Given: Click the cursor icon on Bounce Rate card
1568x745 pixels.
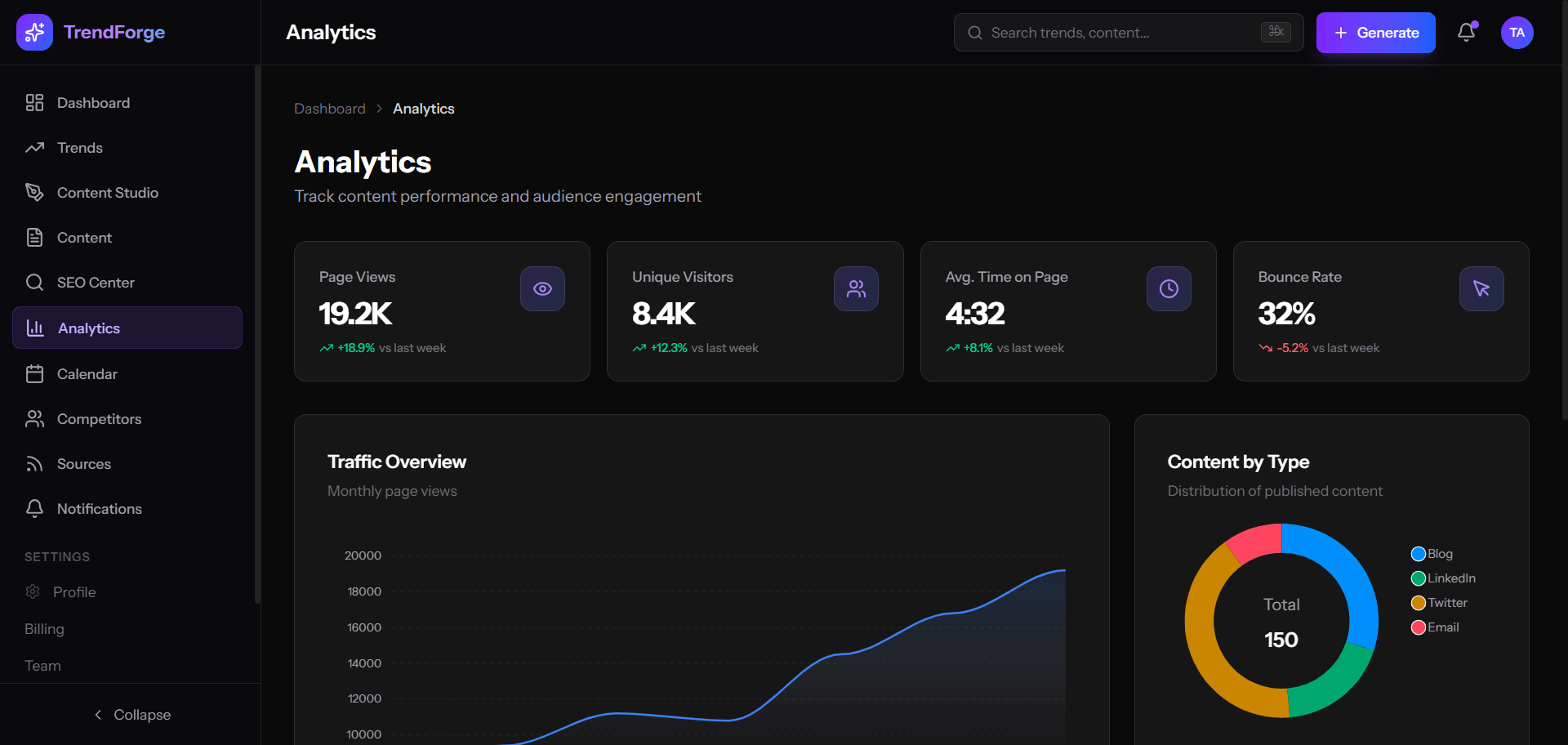Looking at the screenshot, I should pyautogui.click(x=1481, y=289).
